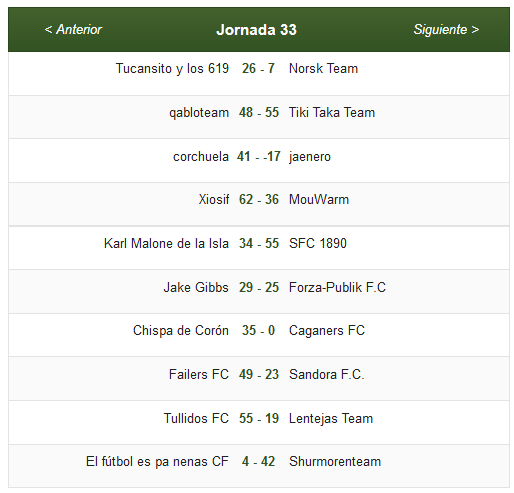View corchuela vs jaenero 41 - -17 result
514x493 pixels.
point(259,156)
